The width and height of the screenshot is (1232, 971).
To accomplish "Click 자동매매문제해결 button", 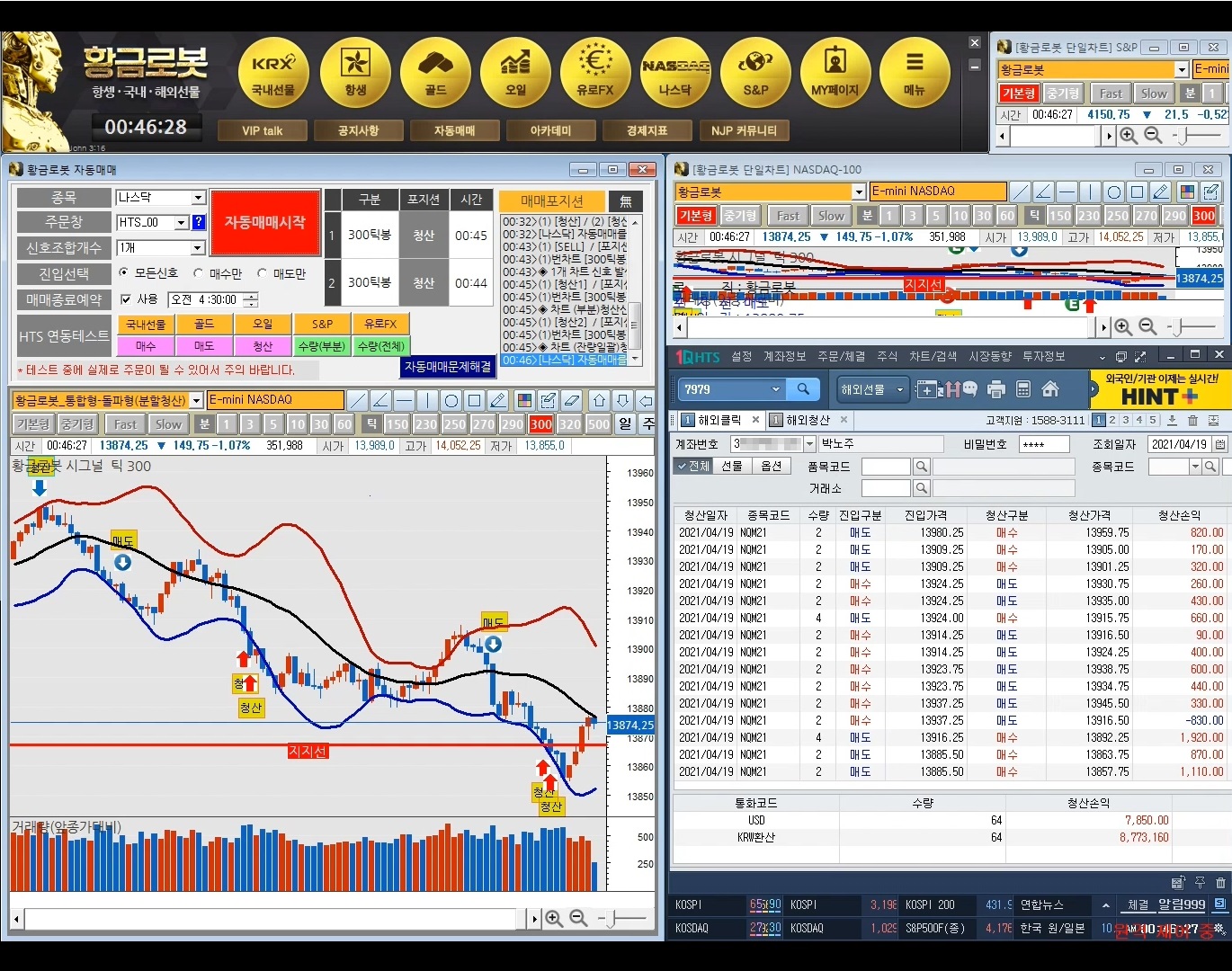I will (x=448, y=367).
